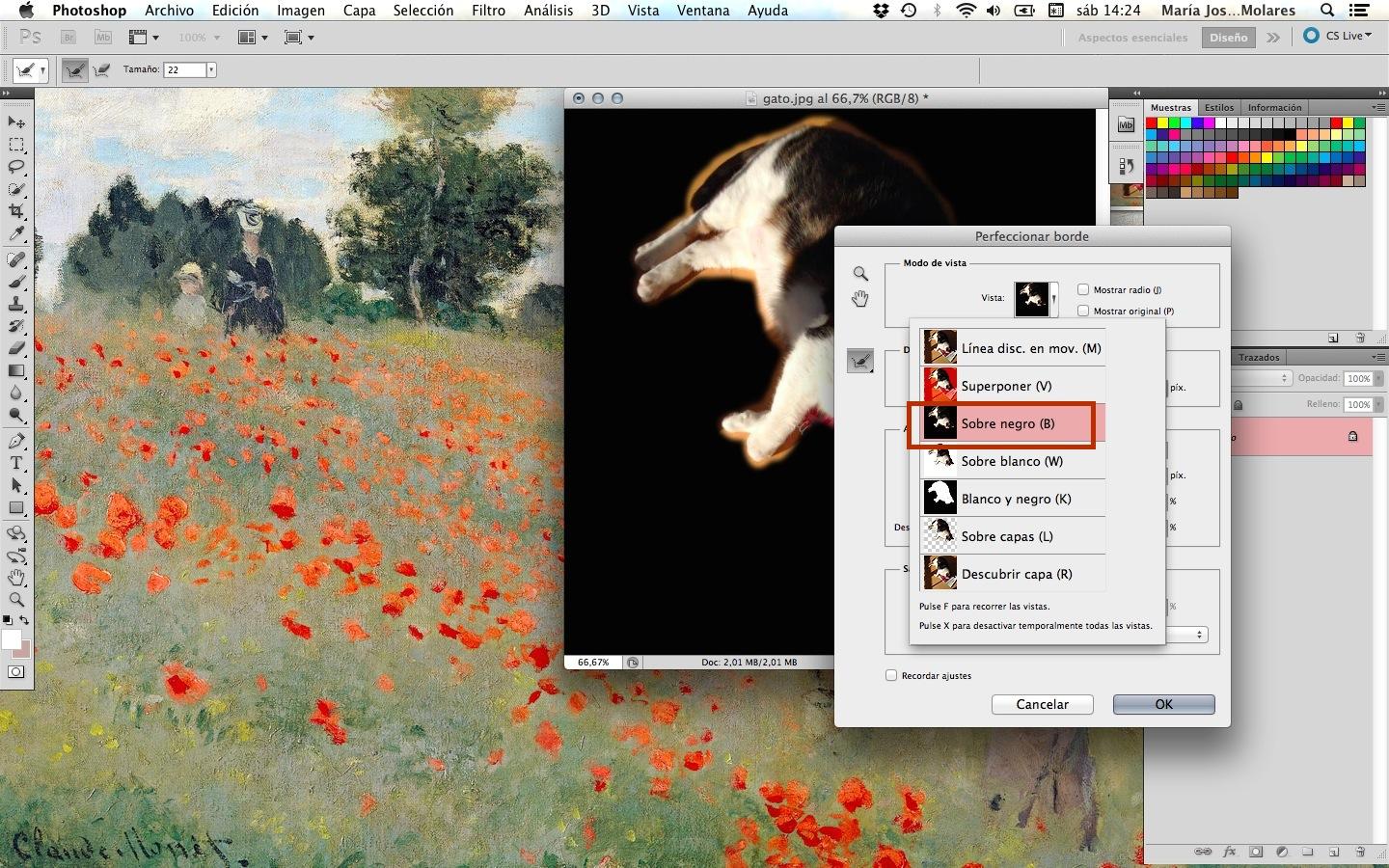Check the Mostrar original option

click(x=1083, y=311)
